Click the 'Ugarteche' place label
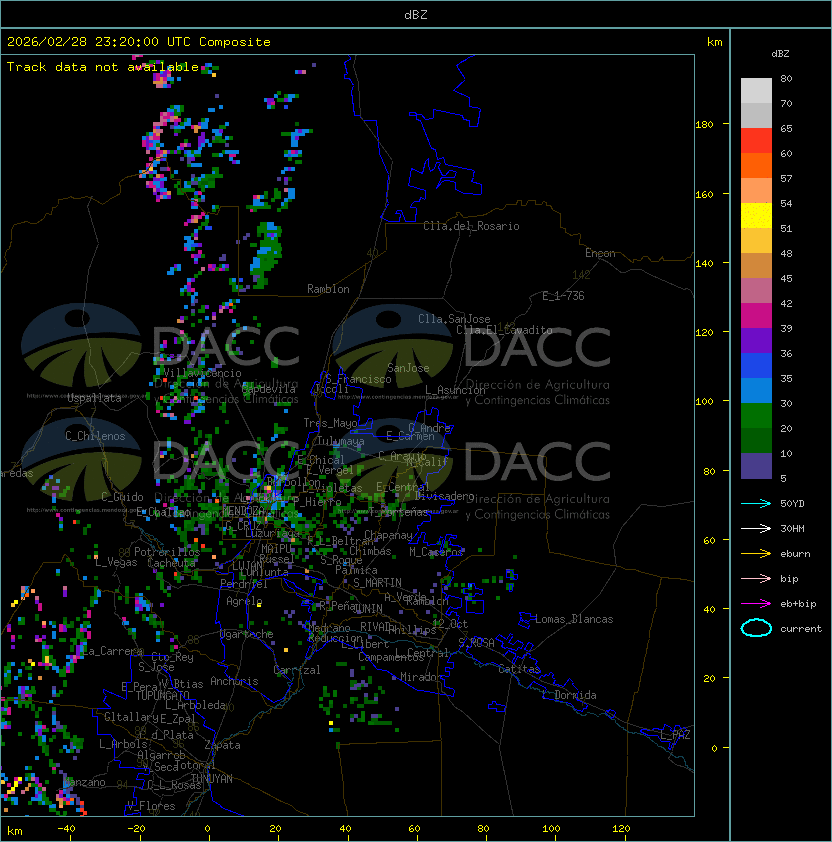The image size is (832, 842). pyautogui.click(x=247, y=634)
